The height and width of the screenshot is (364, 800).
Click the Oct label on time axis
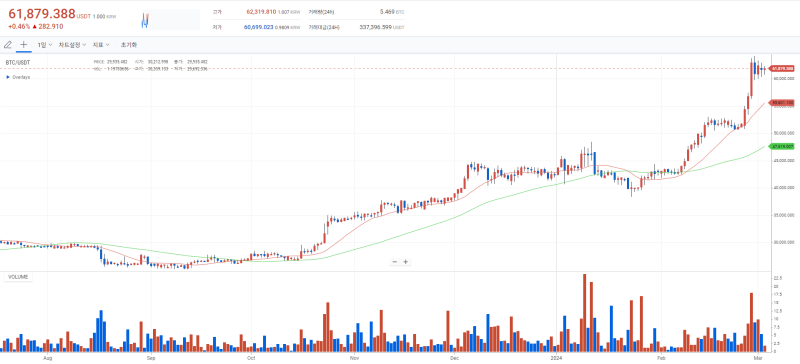[x=251, y=358]
